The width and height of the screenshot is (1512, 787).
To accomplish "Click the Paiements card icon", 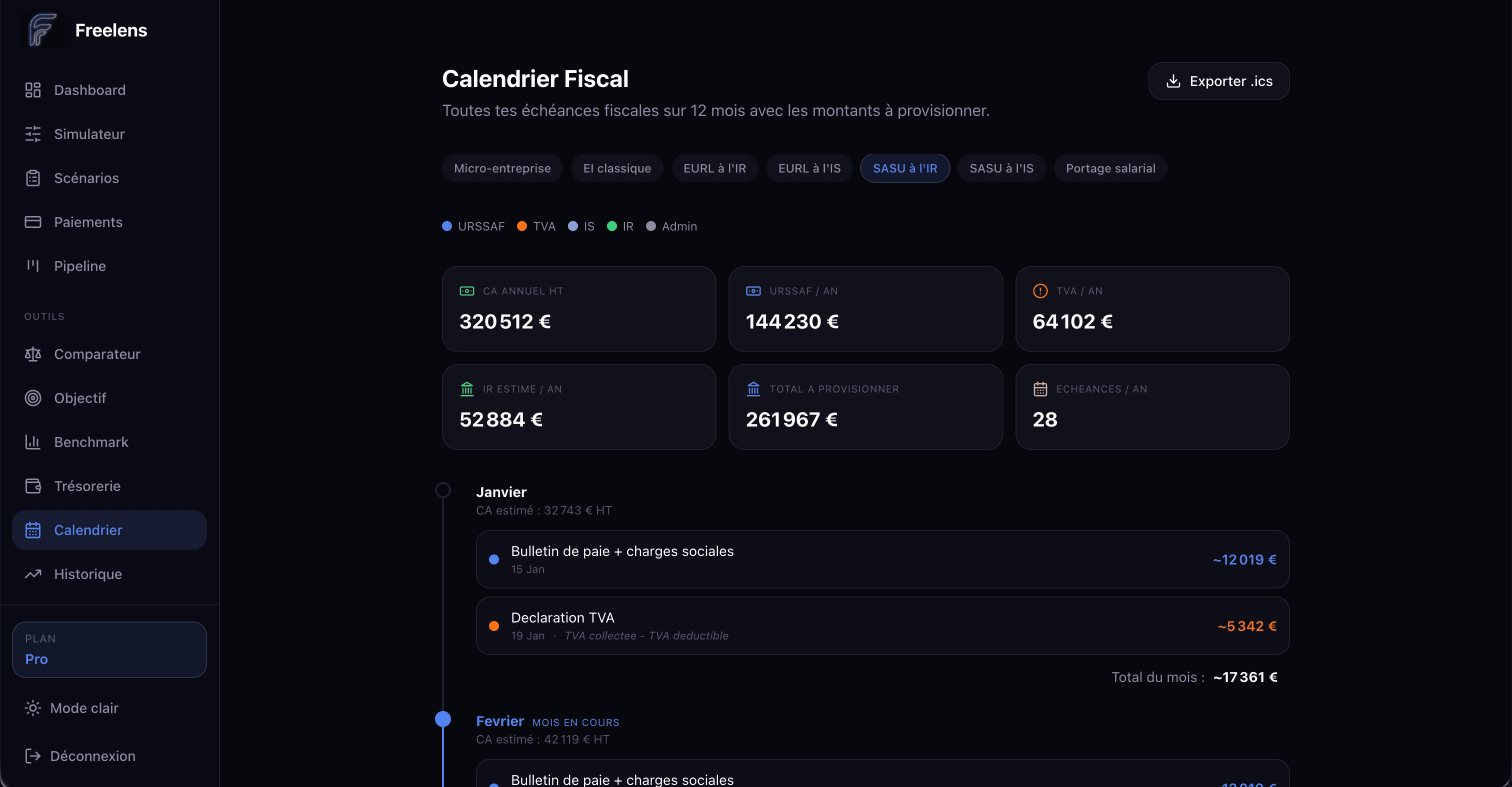I will coord(33,222).
